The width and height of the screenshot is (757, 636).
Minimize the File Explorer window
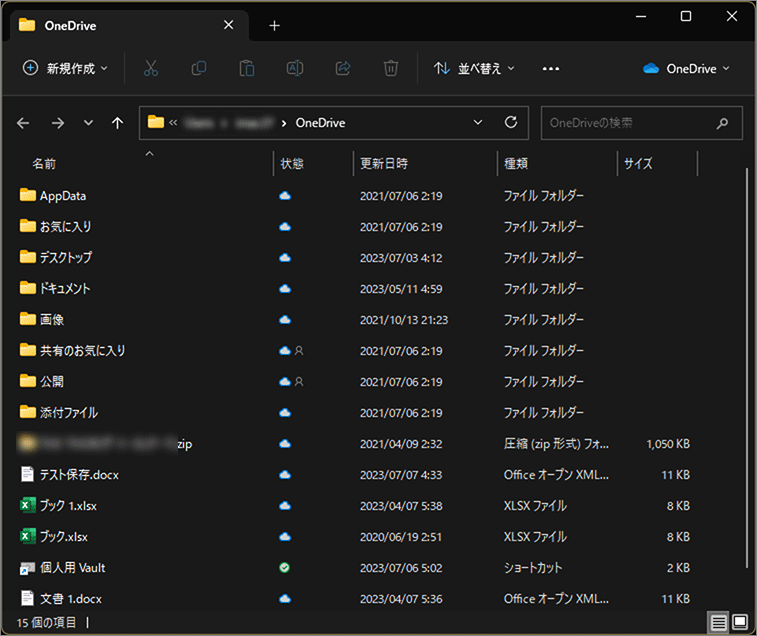coord(641,16)
